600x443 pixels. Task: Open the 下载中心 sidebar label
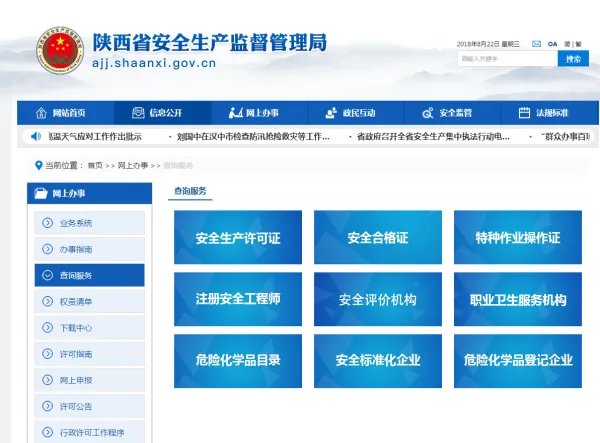click(76, 328)
